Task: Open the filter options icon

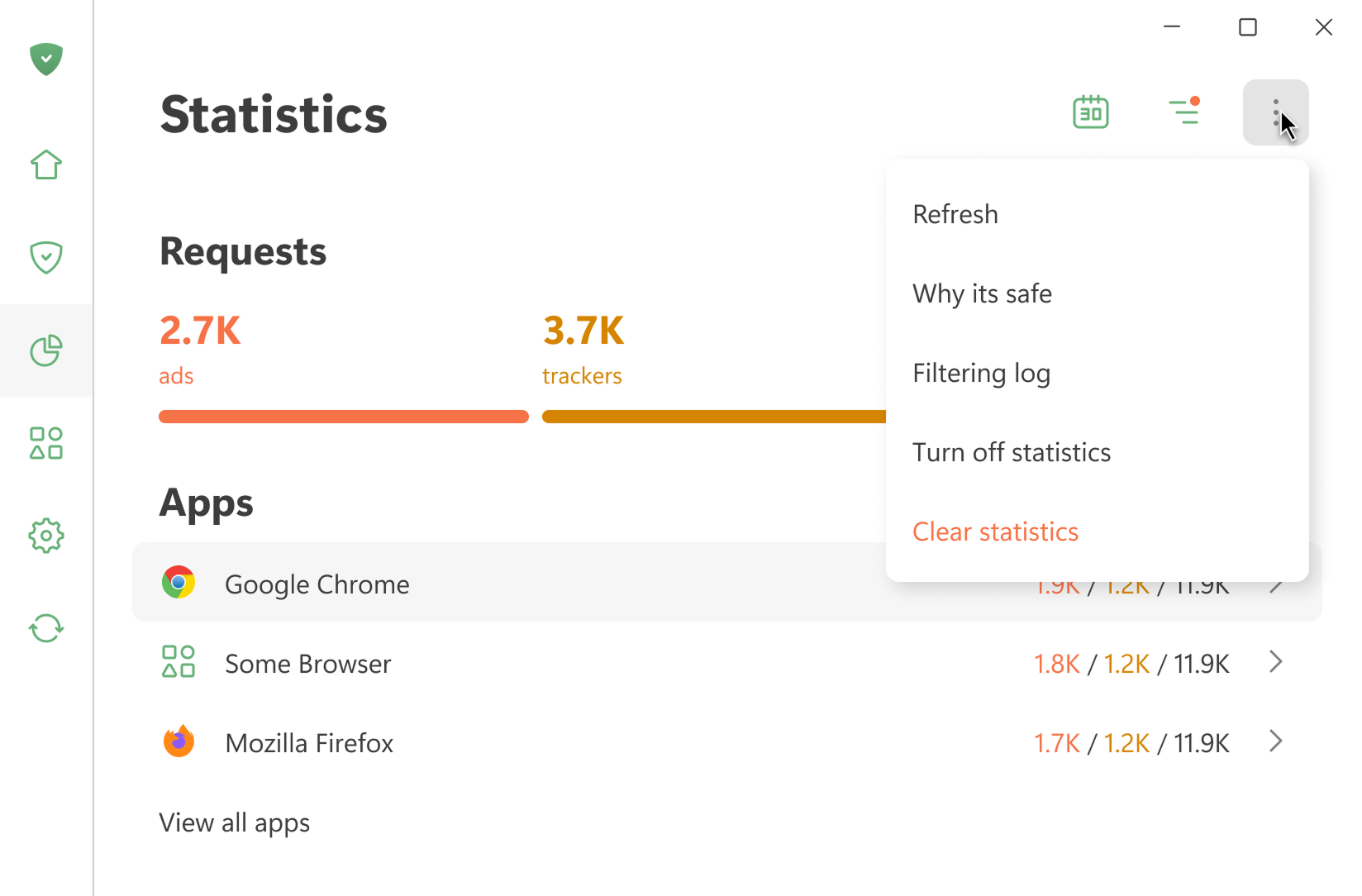Action: pos(1185,112)
